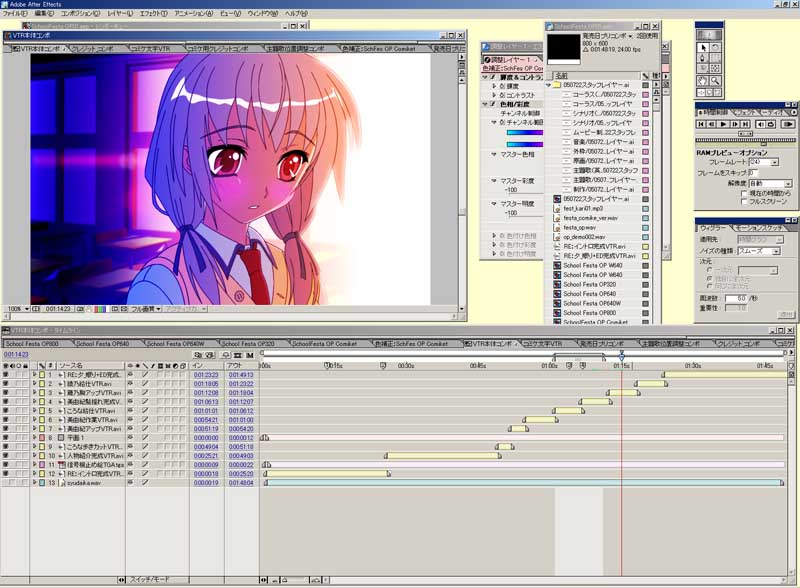Select the Pen tool
The image size is (800, 588).
click(x=703, y=58)
